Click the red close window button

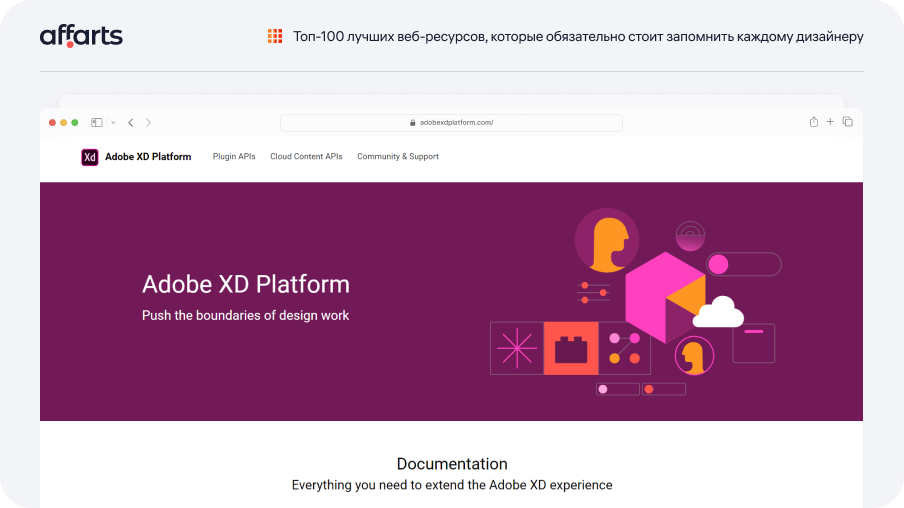[52, 122]
